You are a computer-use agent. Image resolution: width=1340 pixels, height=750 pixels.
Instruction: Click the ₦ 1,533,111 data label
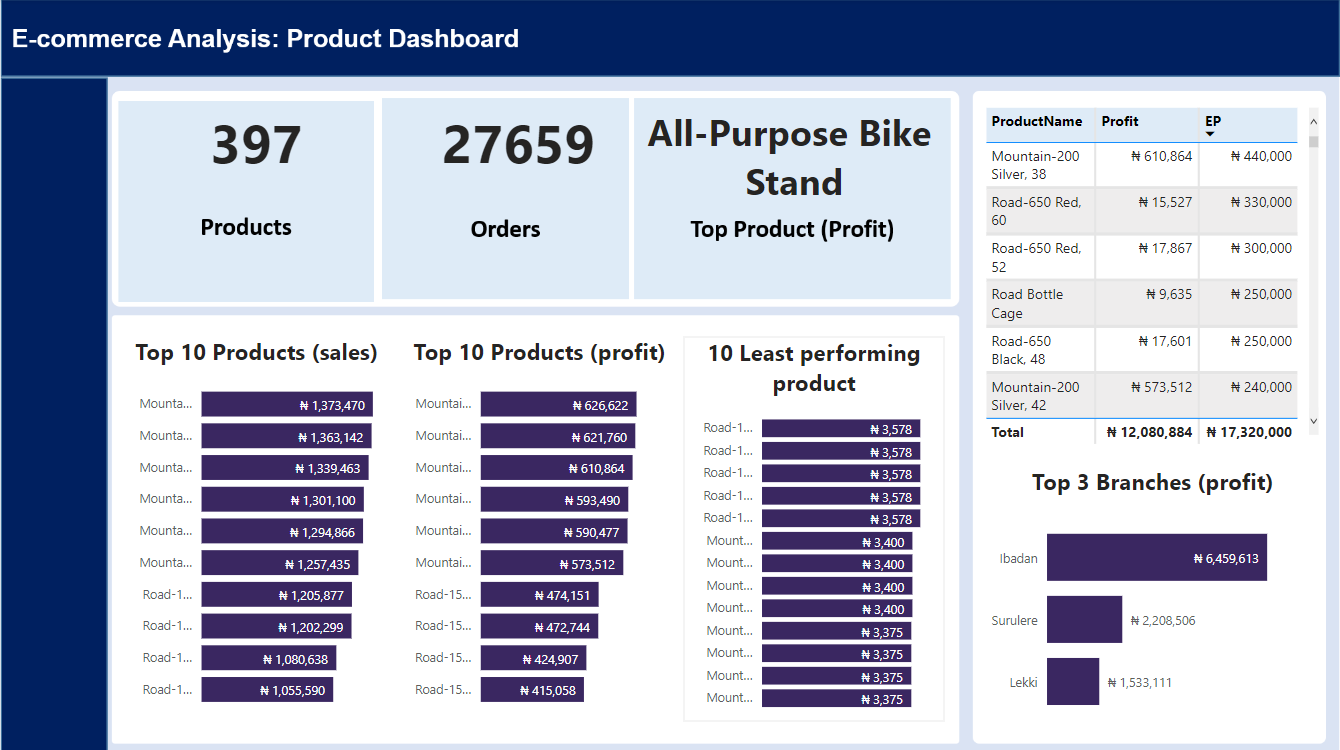click(1139, 682)
